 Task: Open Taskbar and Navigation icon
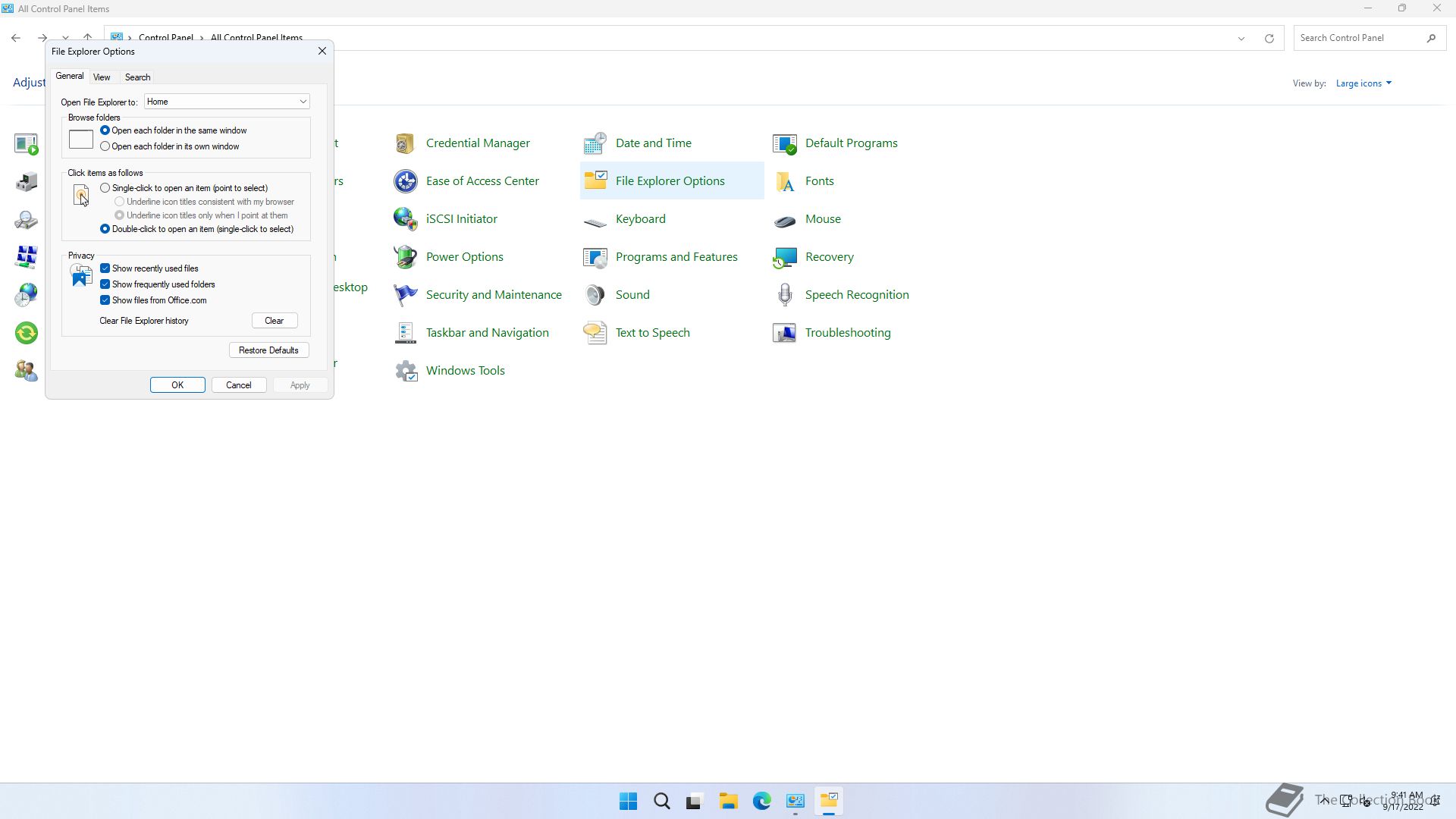[405, 333]
